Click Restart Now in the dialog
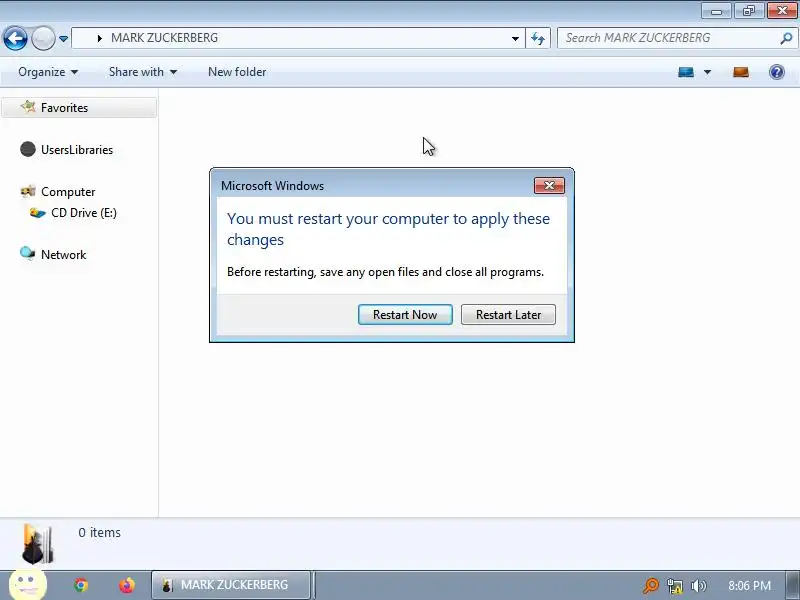The image size is (800, 600). click(405, 315)
